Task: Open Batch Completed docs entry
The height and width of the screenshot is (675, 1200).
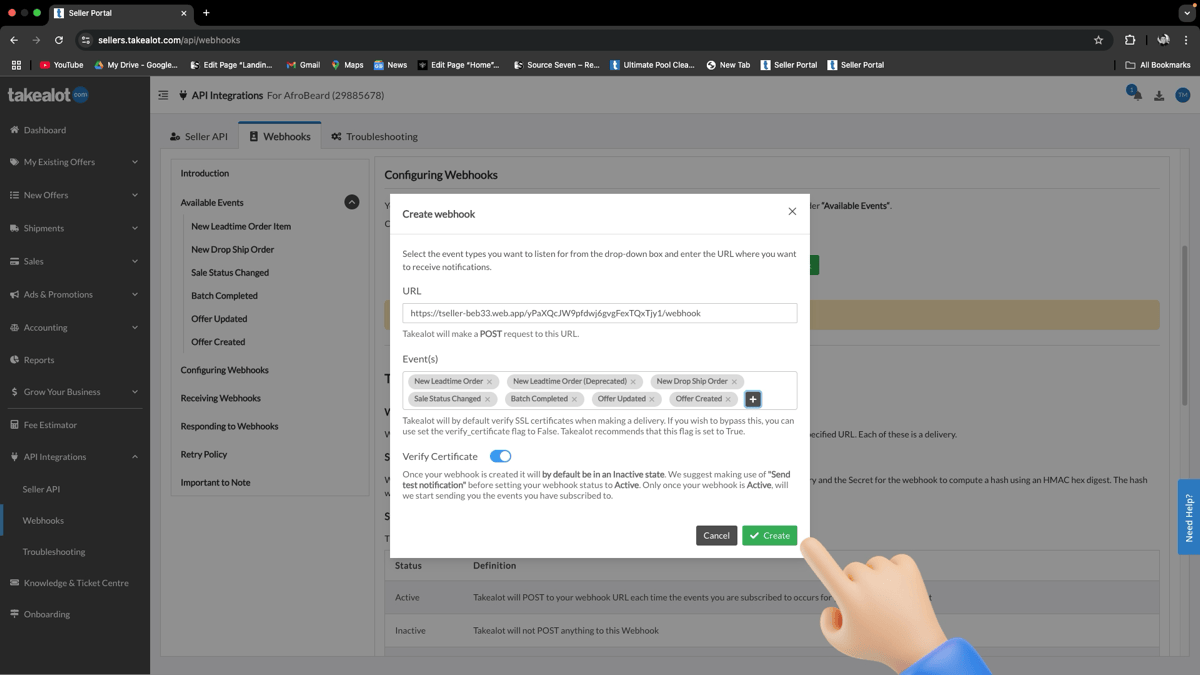Action: tap(224, 296)
